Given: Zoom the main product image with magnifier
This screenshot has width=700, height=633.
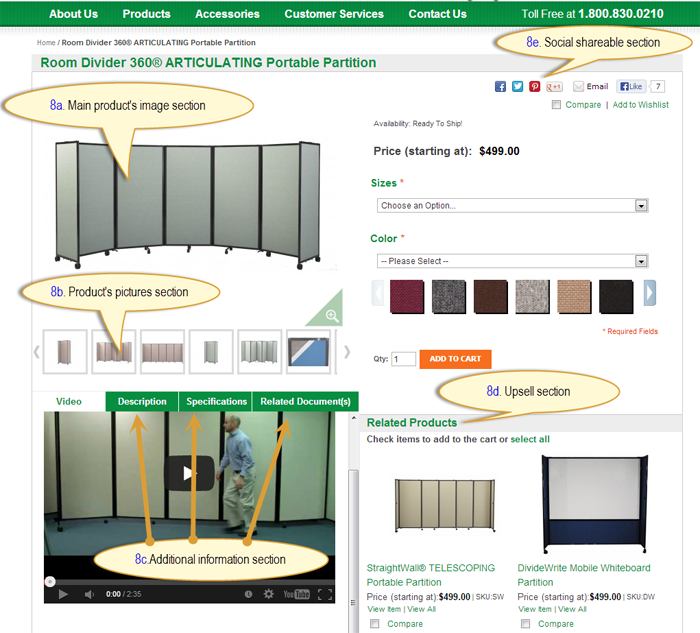Looking at the screenshot, I should pos(332,316).
